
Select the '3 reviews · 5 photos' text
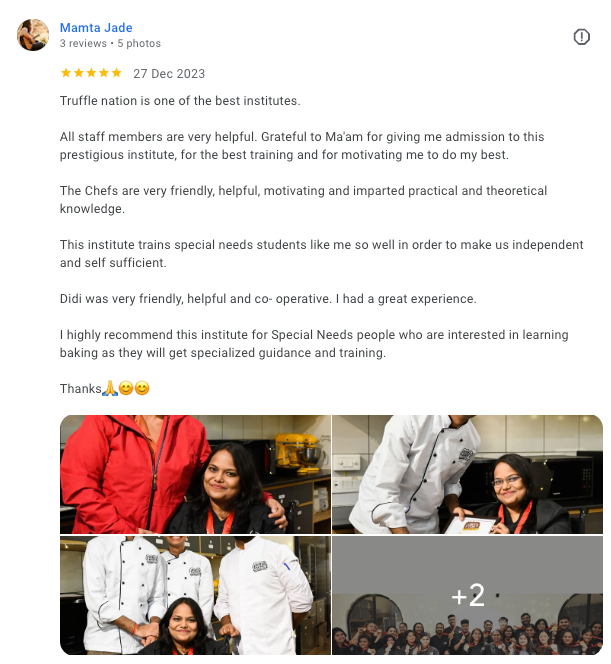[110, 43]
